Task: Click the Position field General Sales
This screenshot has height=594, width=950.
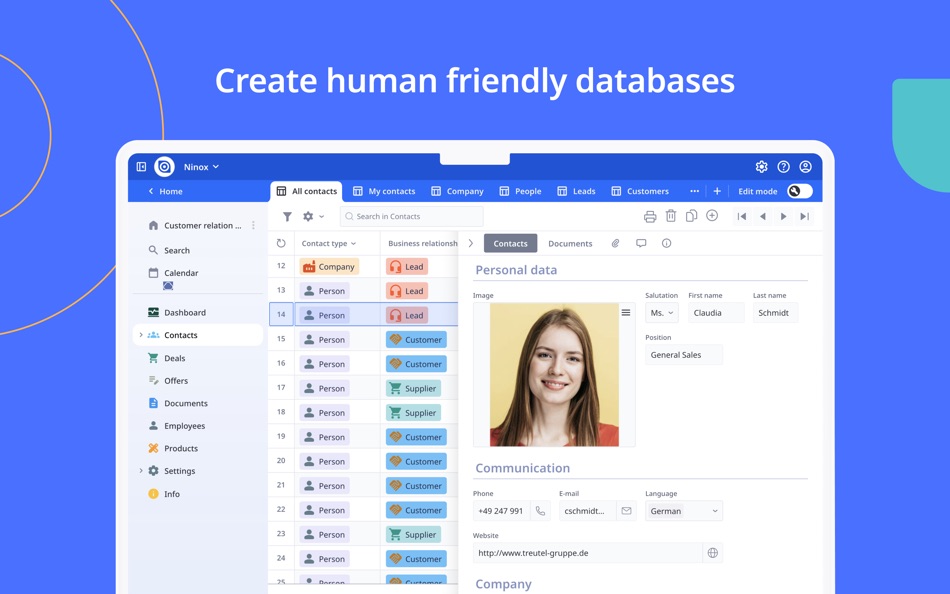Action: point(684,355)
